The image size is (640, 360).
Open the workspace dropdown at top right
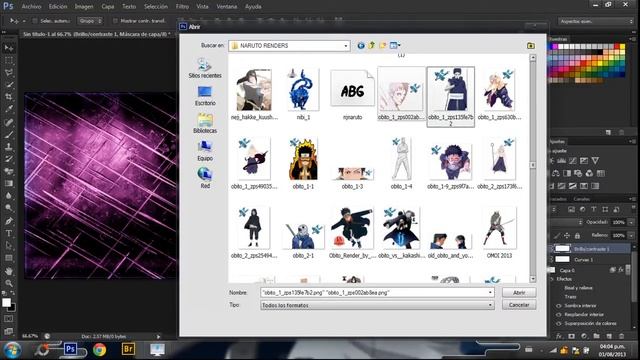tap(596, 21)
